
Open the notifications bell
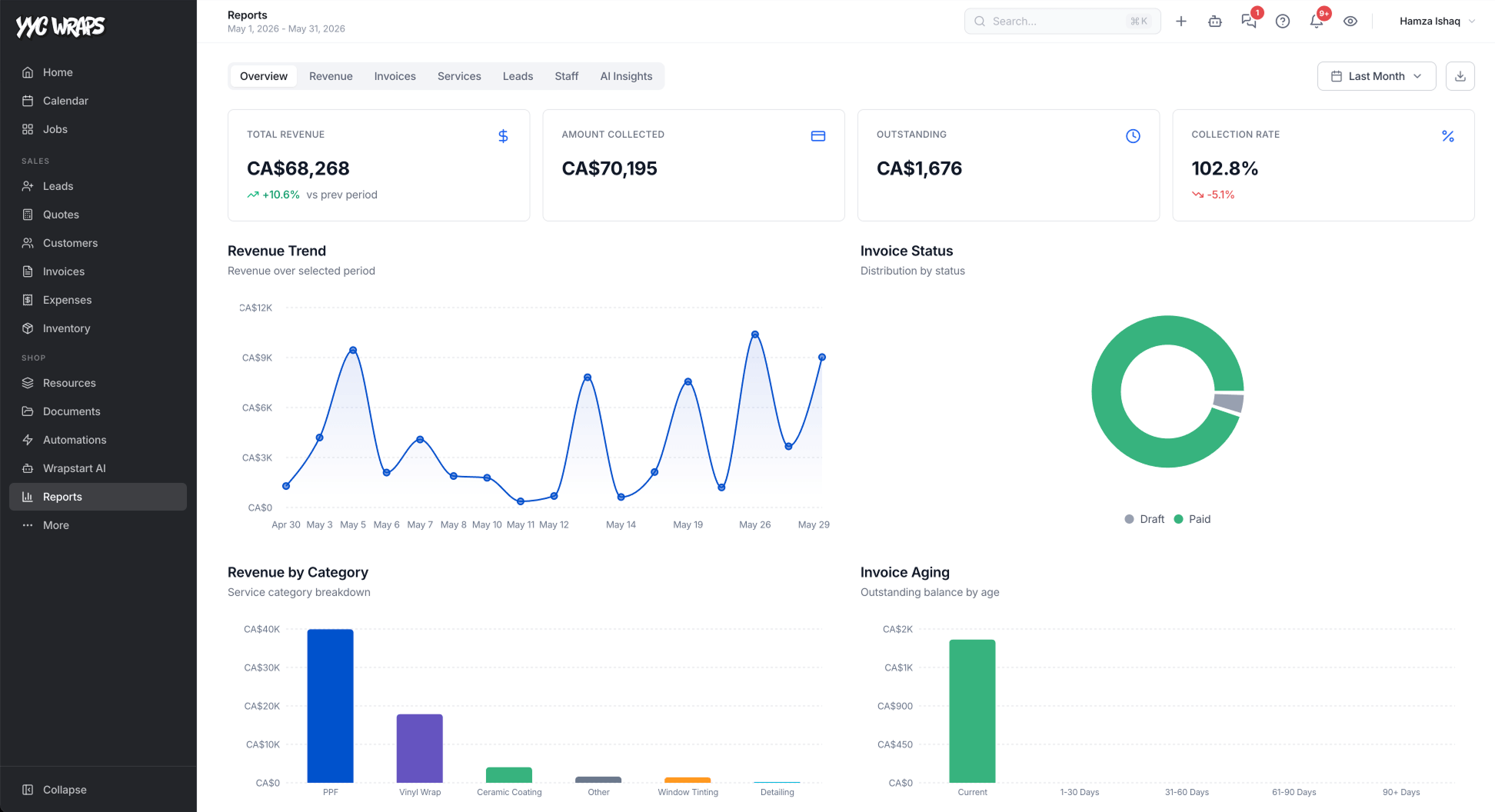(x=1317, y=22)
